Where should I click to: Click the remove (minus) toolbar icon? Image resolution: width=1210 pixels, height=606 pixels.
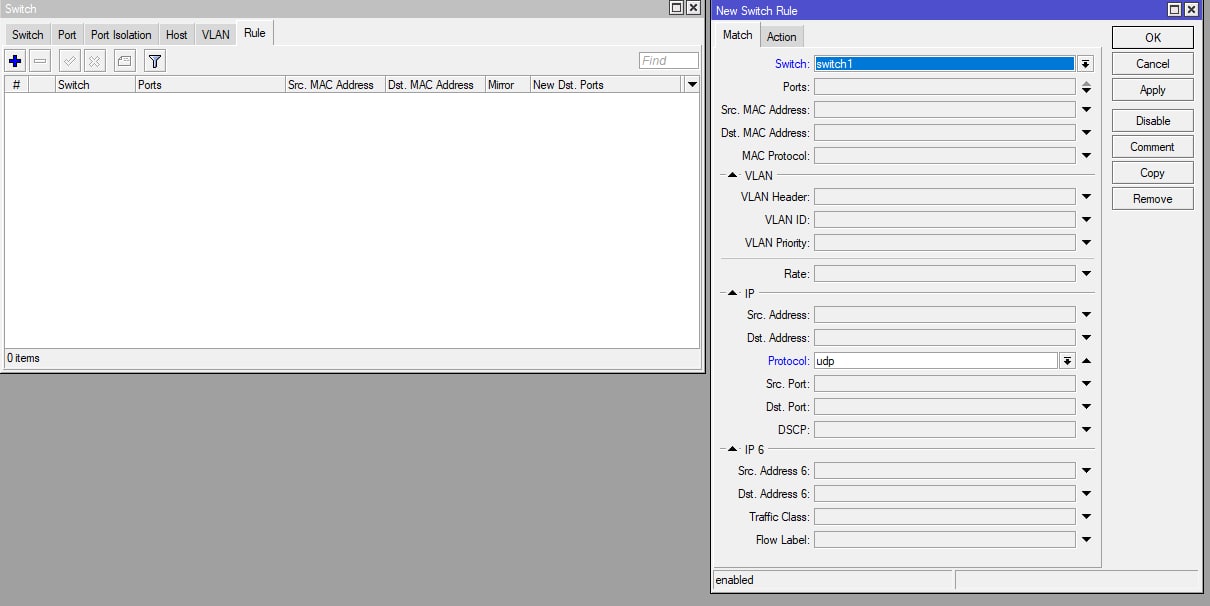pos(40,61)
